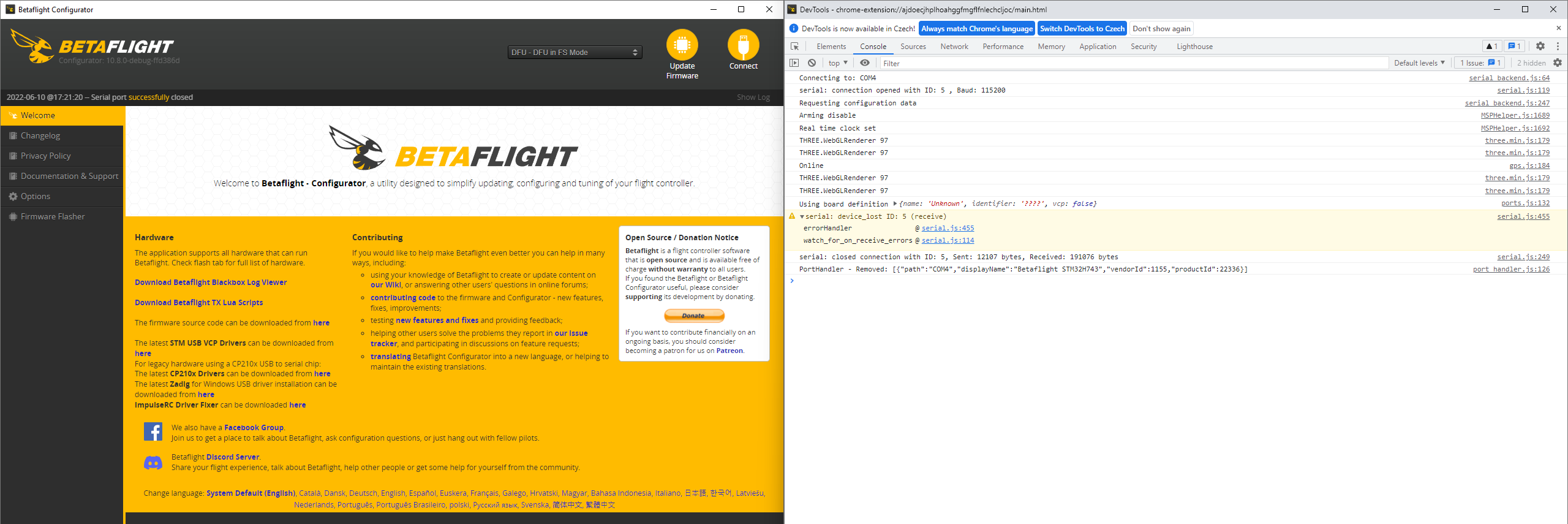Open the DFU port selection dropdown
Image resolution: width=1568 pixels, height=524 pixels.
(x=575, y=52)
